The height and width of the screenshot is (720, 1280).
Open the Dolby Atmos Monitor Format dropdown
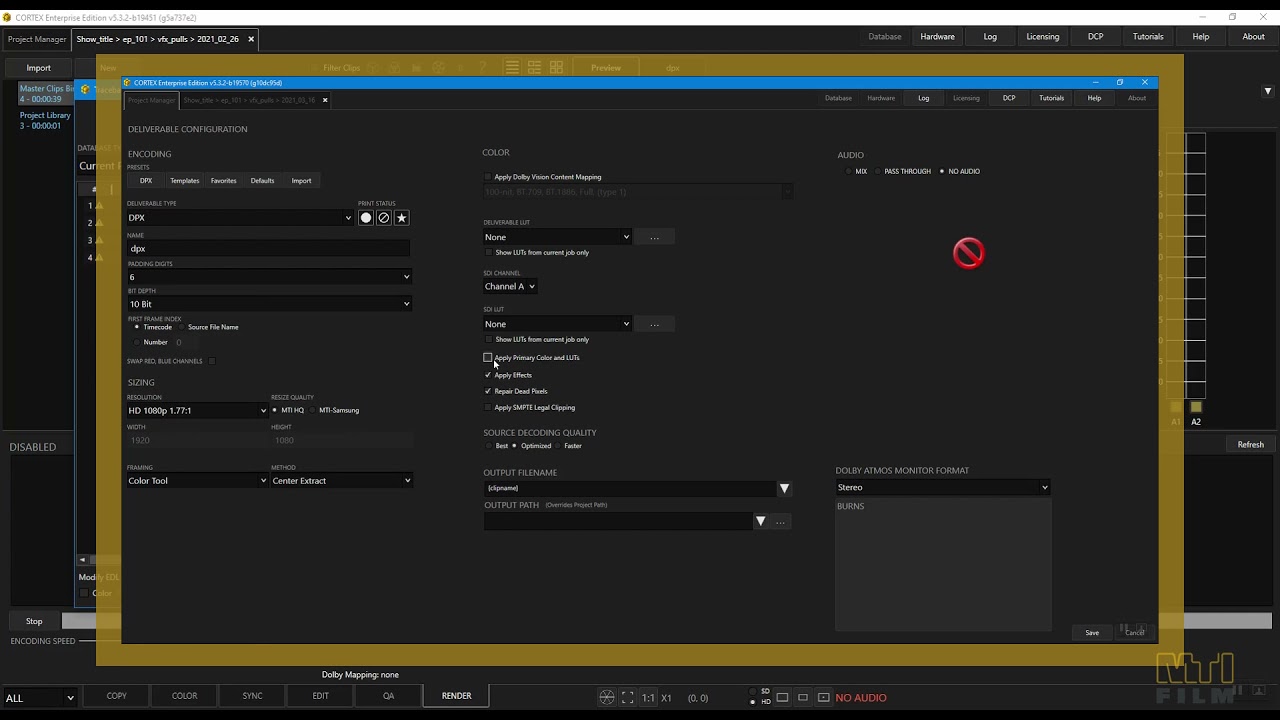tap(942, 488)
